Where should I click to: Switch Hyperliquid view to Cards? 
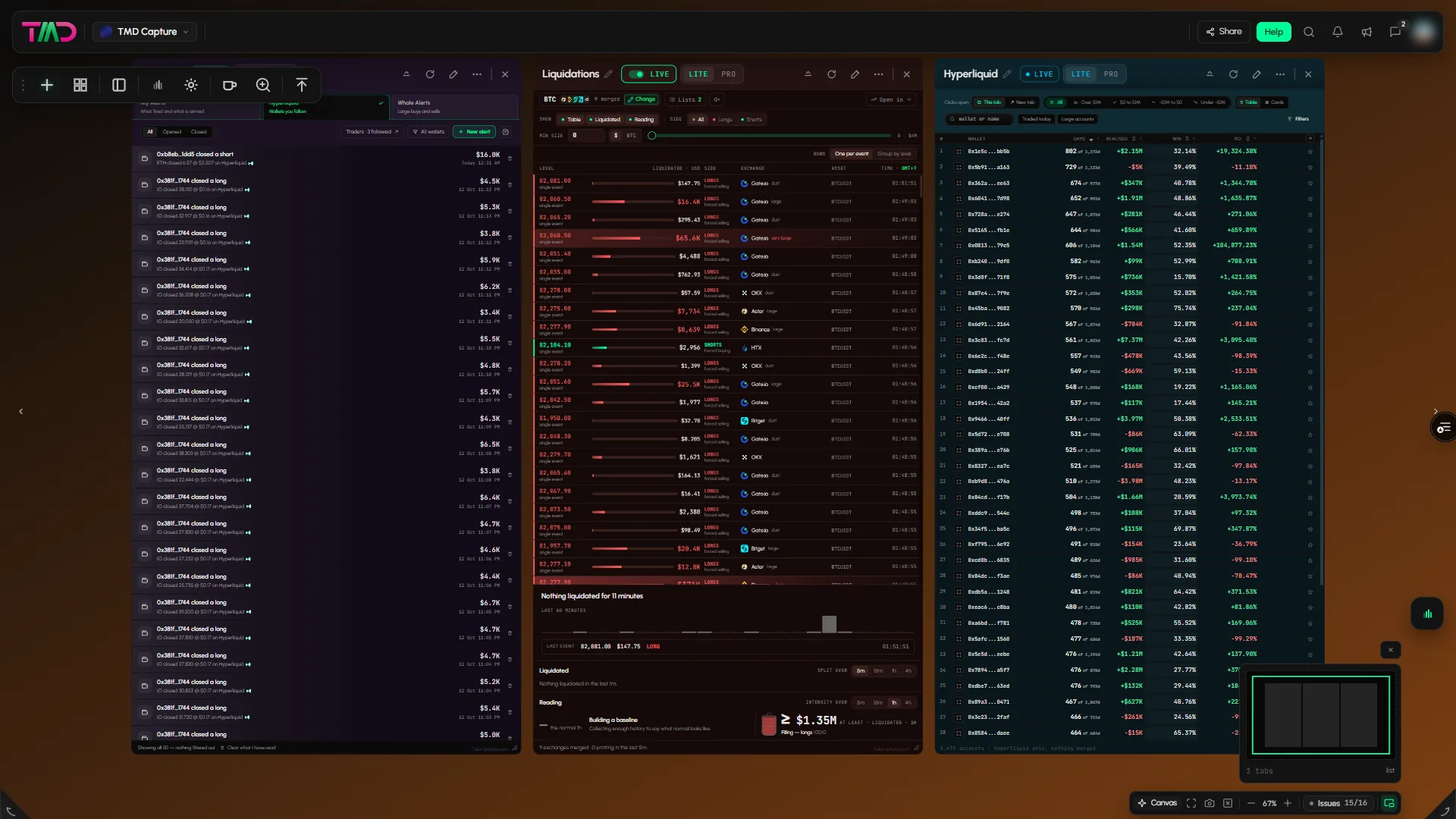click(x=1275, y=102)
